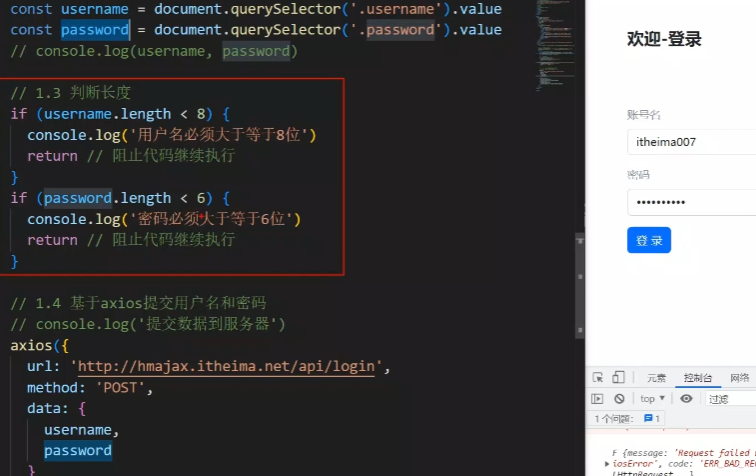
Task: Toggle live expression eye icon
Action: pos(686,398)
